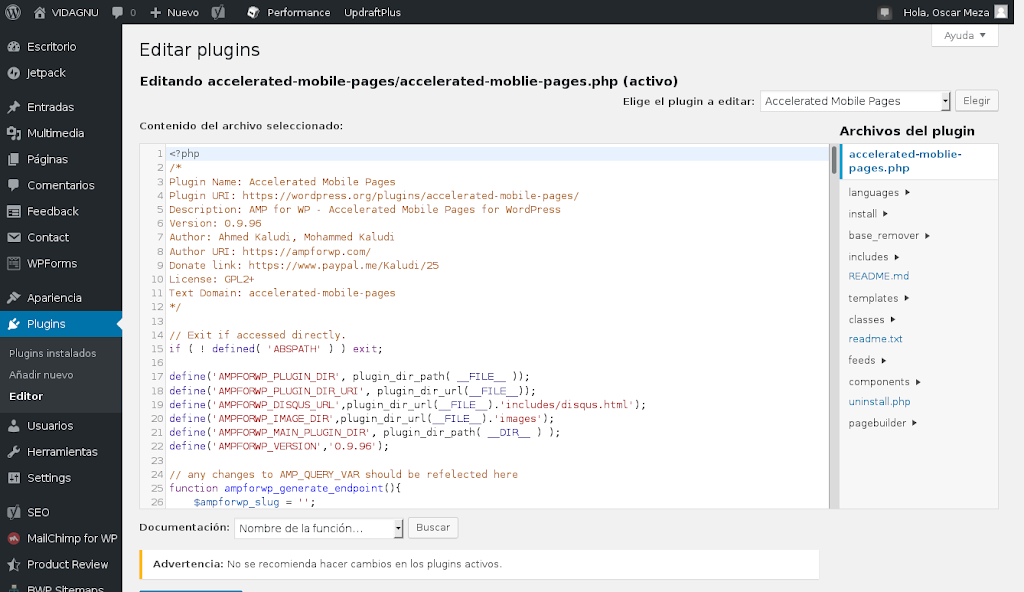Click the Comentarios bubble icon in the sidebar
1024x592 pixels.
tap(14, 185)
